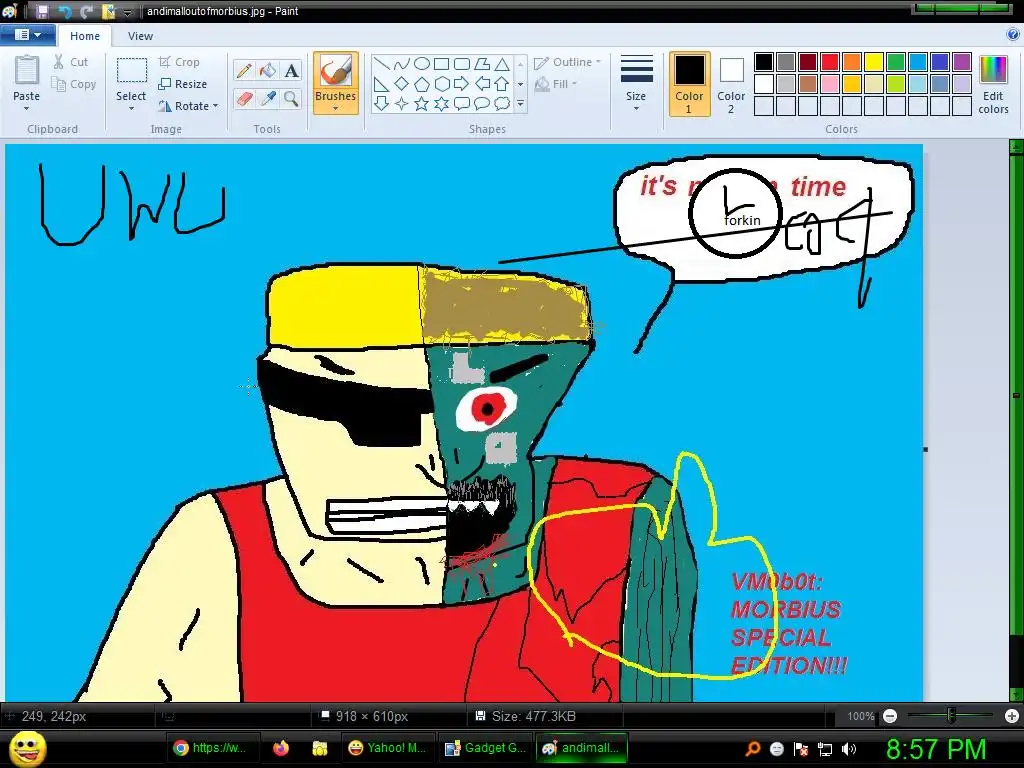
Task: Pick the pink color swatch
Action: [830, 84]
